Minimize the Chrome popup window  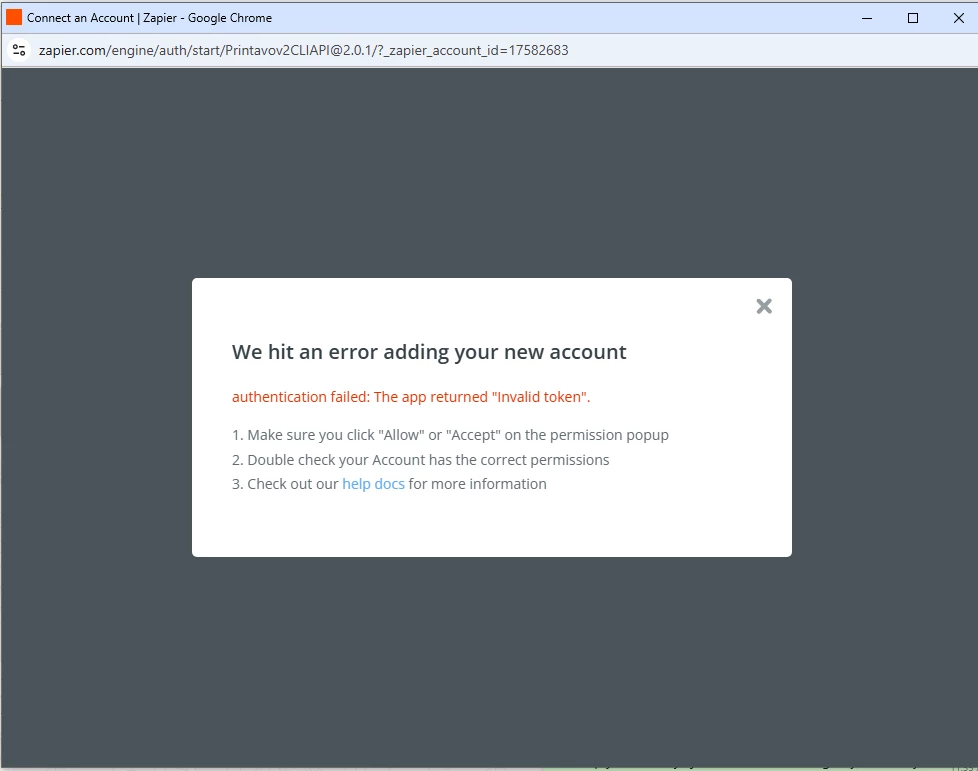tap(866, 18)
